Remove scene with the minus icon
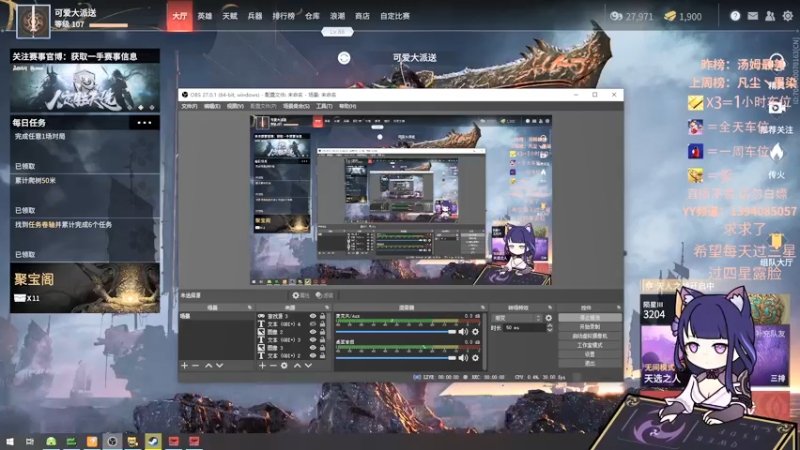800x450 pixels. [196, 366]
